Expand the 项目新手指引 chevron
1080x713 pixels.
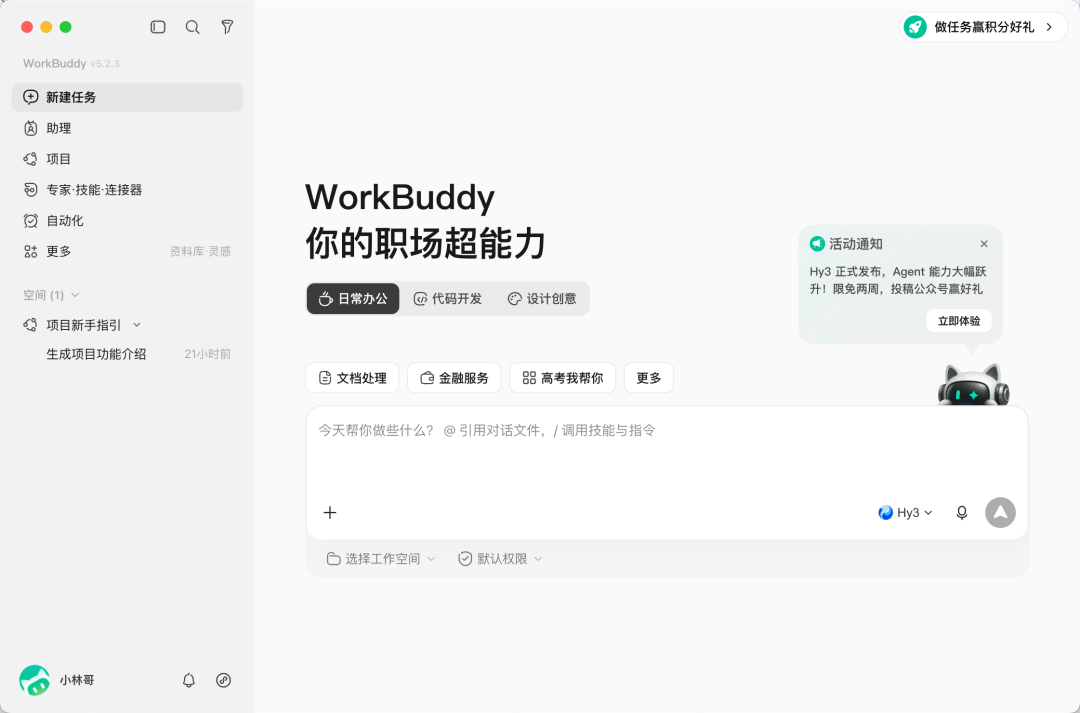137,324
